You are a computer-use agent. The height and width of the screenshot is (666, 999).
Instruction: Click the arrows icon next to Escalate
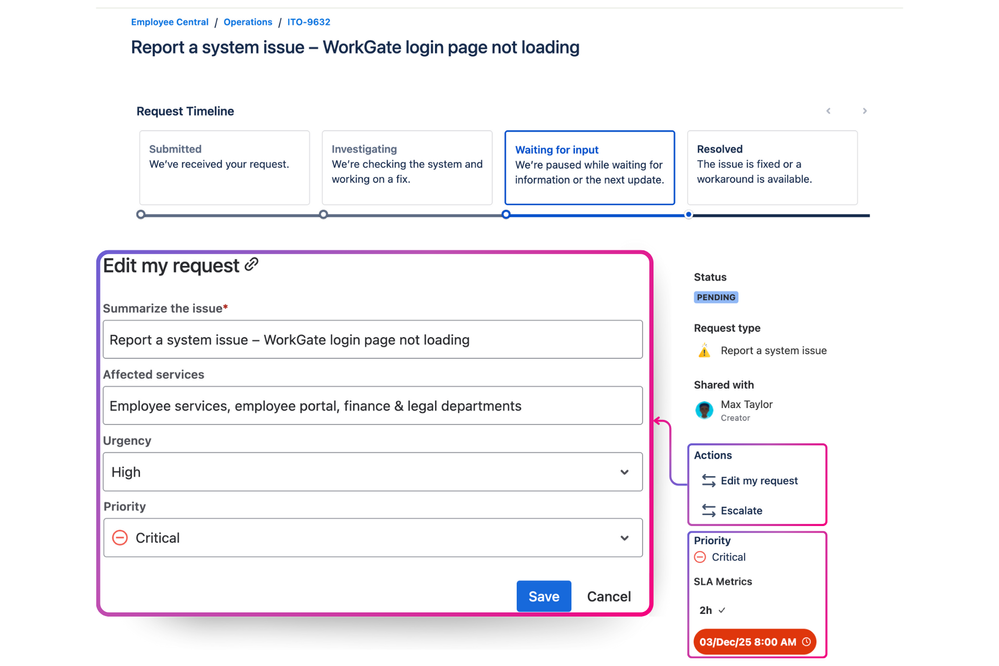(x=707, y=508)
